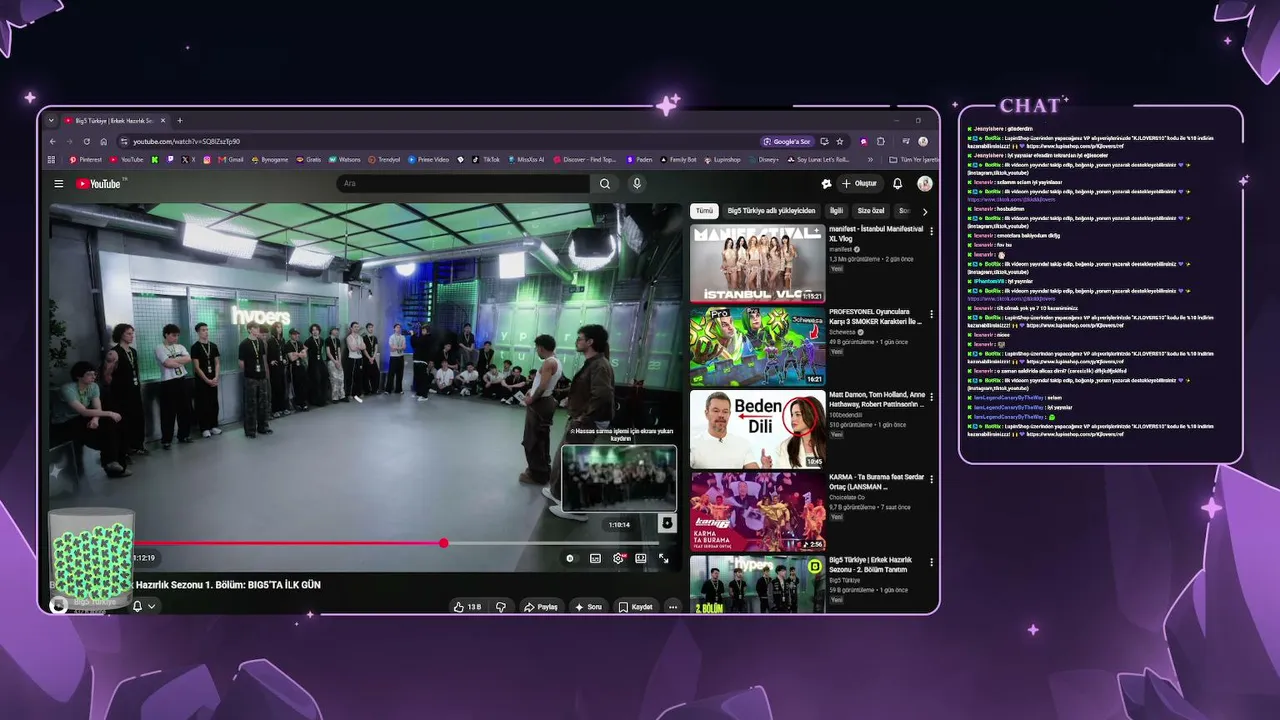This screenshot has height=720, width=1280.
Task: Open options menu for Matt Damon video
Action: click(932, 397)
